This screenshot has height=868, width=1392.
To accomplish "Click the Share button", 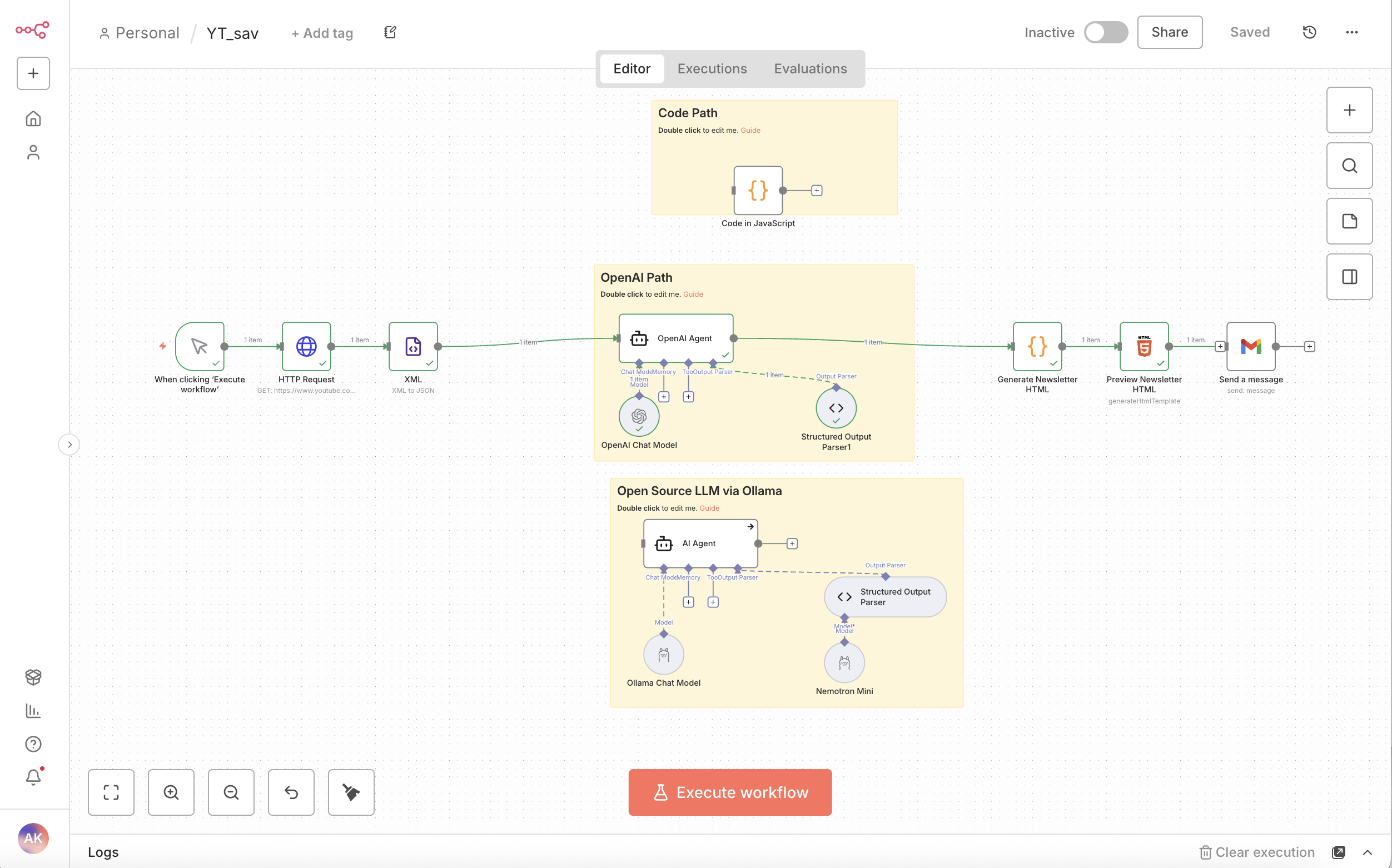I will click(1170, 32).
